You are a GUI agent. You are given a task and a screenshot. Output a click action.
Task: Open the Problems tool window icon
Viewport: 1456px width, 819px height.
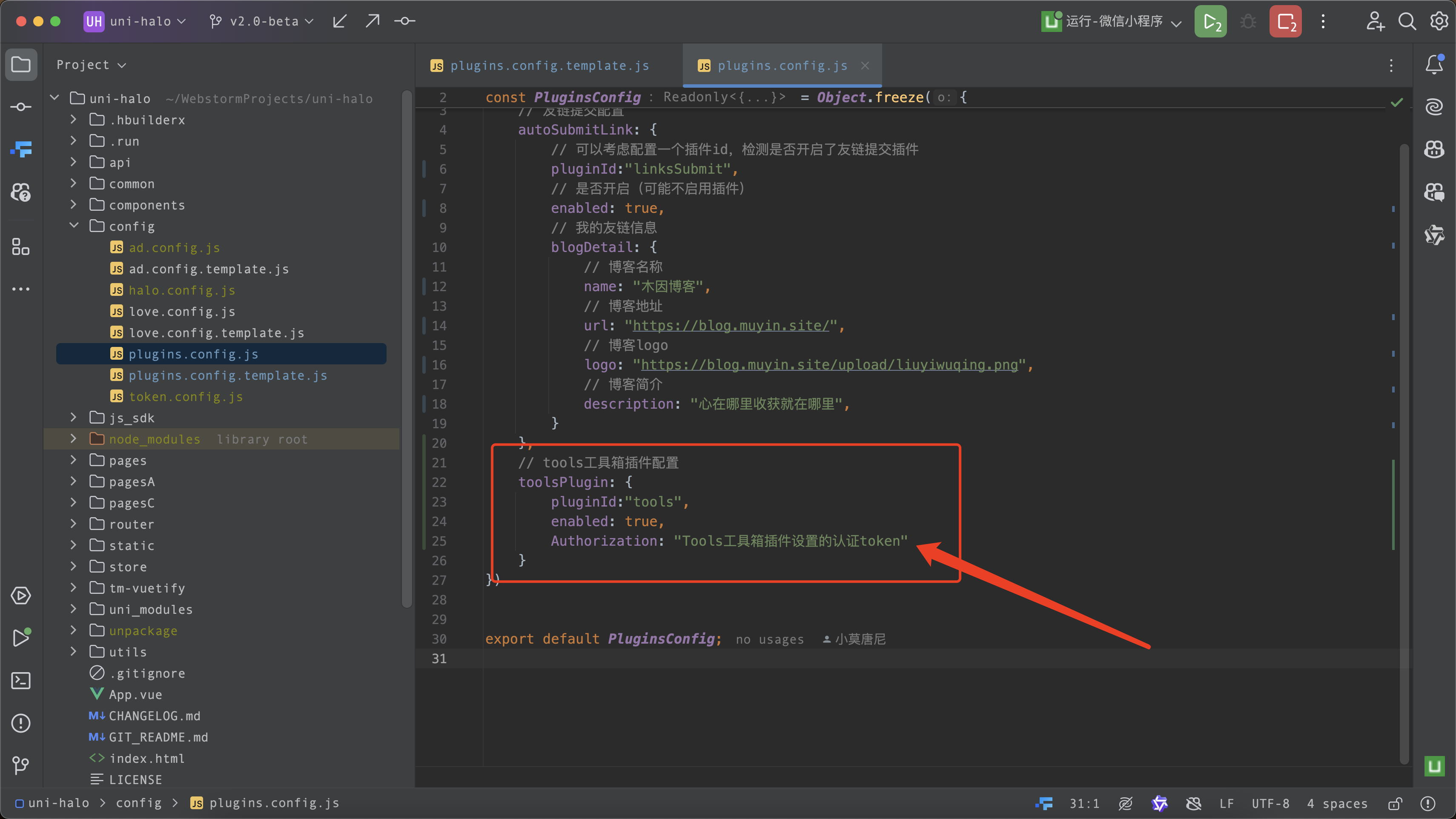point(21,723)
